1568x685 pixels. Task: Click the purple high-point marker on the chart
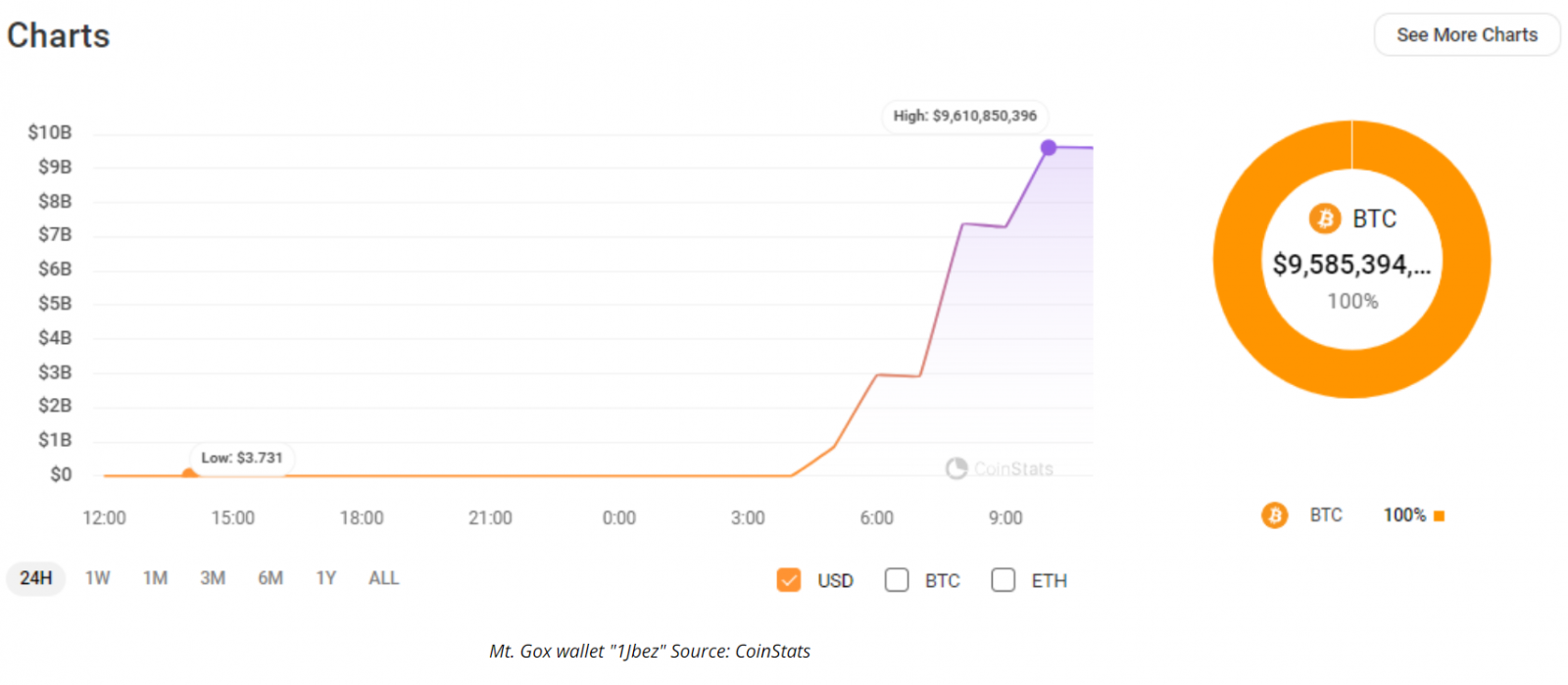click(1049, 147)
